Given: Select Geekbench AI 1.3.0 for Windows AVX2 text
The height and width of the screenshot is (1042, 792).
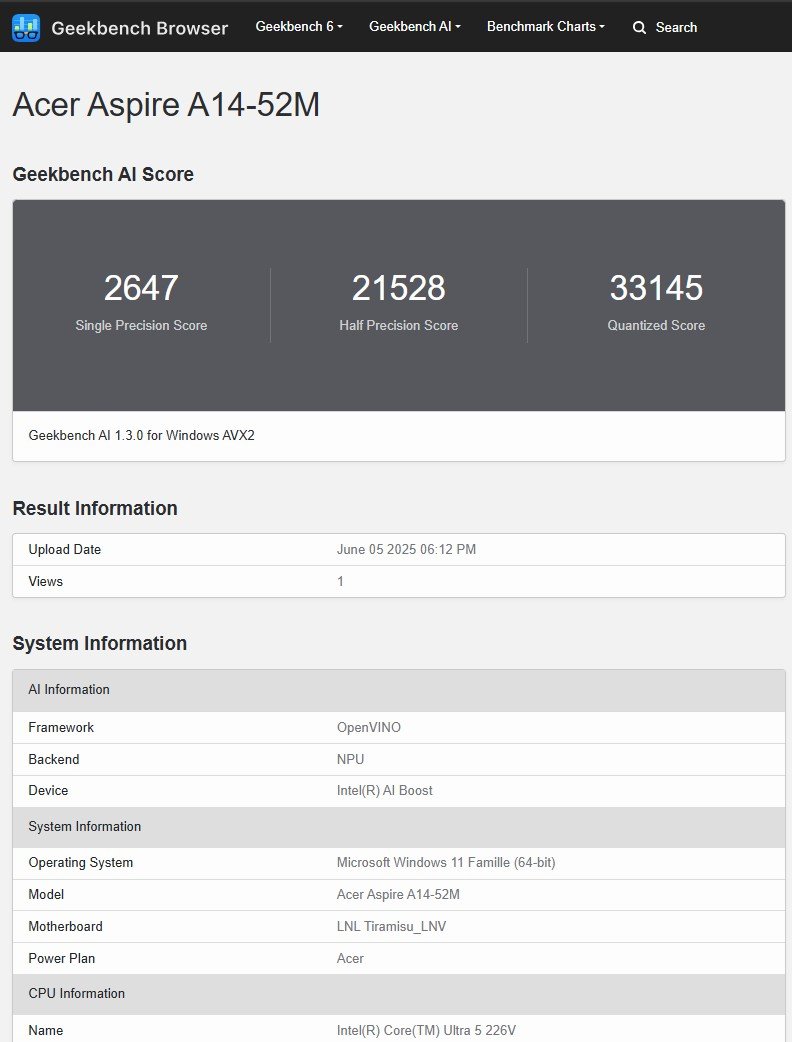Looking at the screenshot, I should 142,435.
